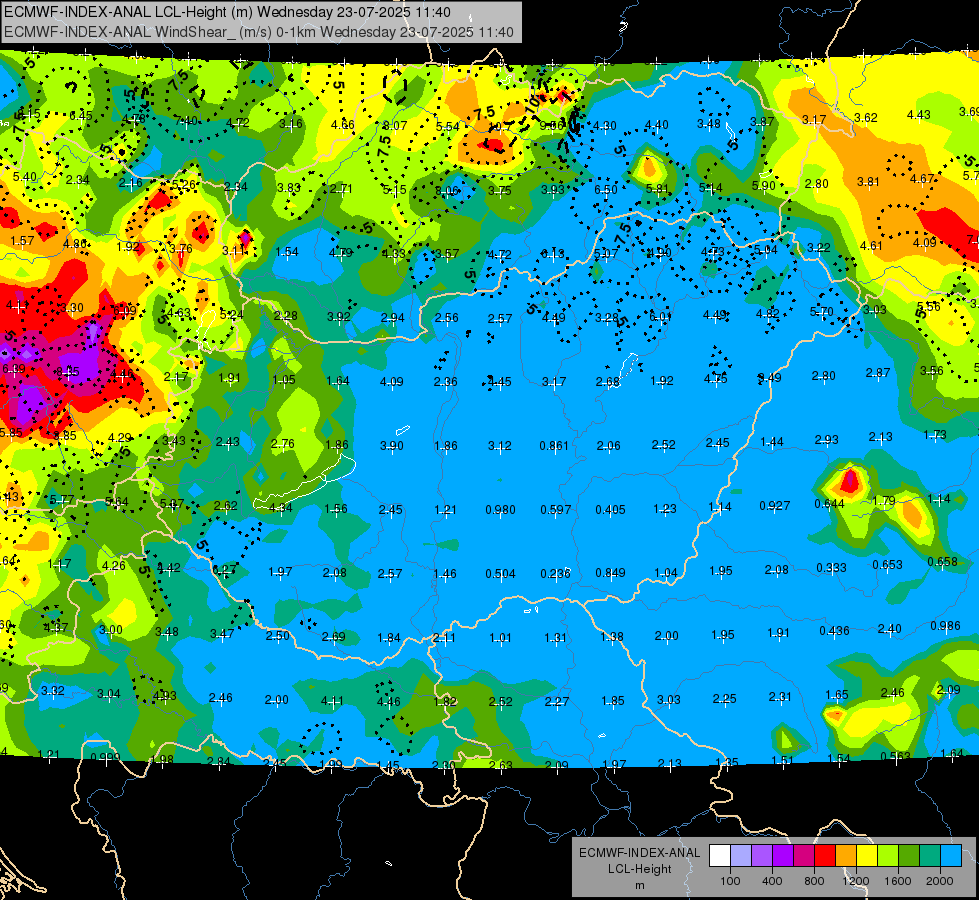Click the white swatch in the LCL-Height legend

click(720, 856)
